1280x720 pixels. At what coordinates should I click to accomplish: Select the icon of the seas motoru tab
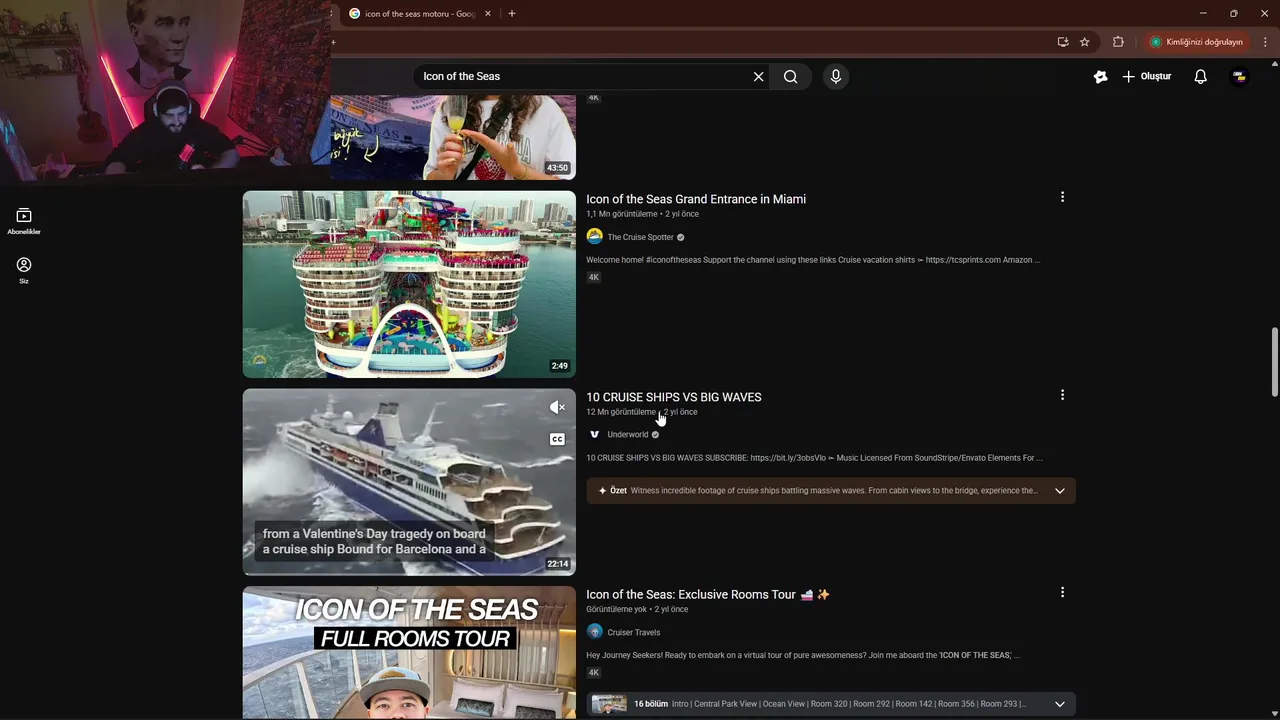coord(419,14)
